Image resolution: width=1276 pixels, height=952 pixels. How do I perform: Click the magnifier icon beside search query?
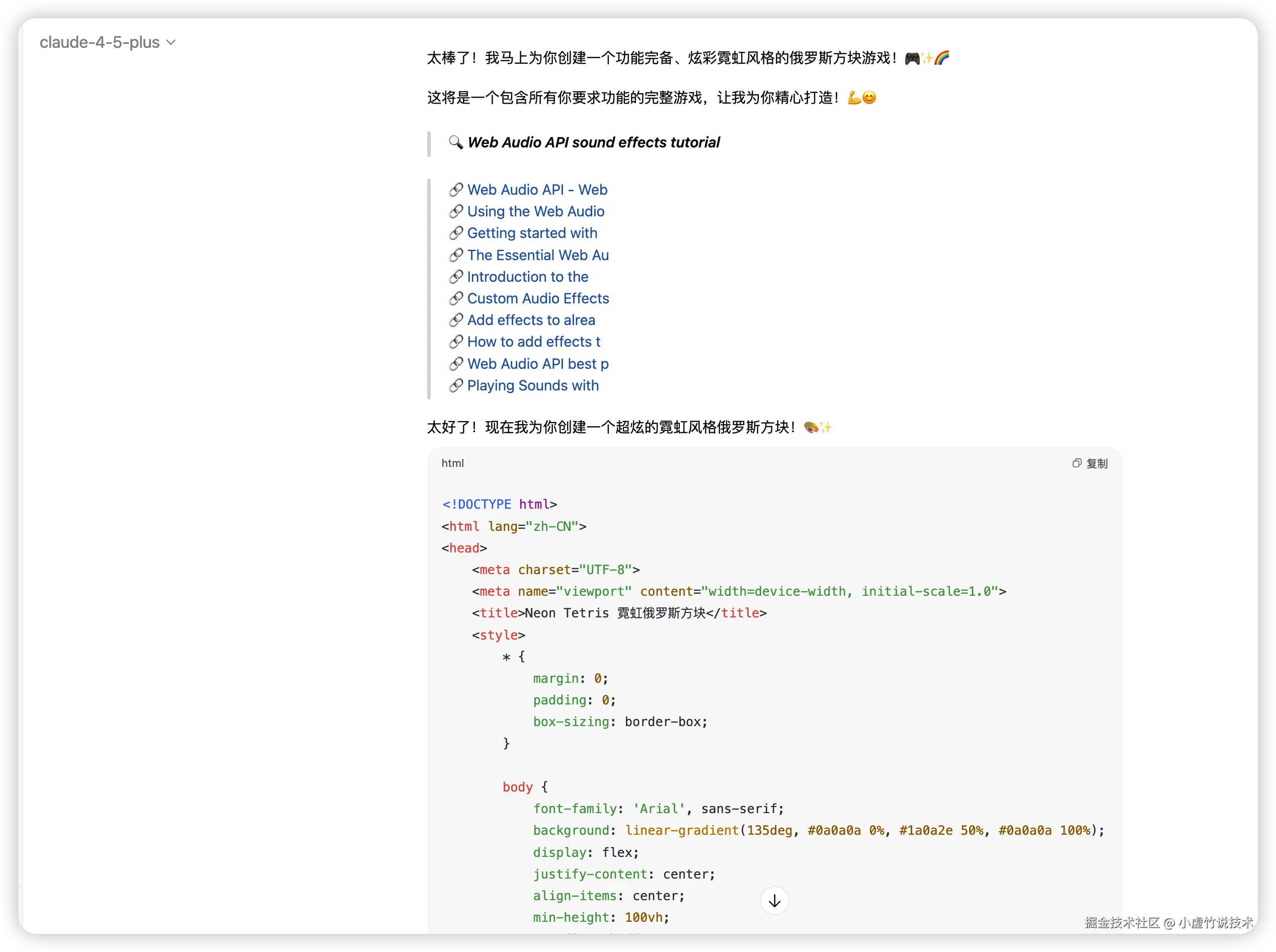456,142
